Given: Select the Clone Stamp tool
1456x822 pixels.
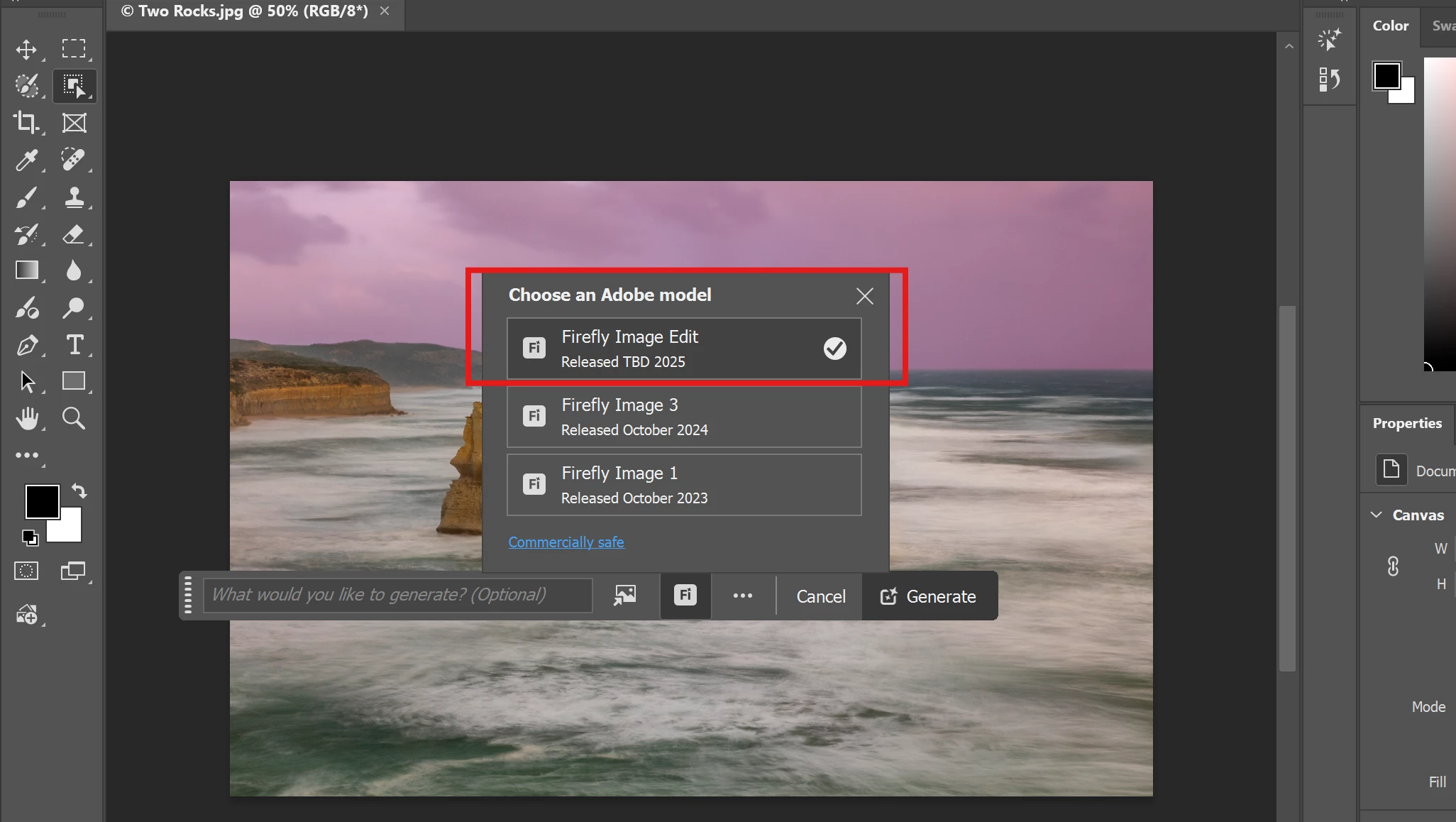Looking at the screenshot, I should point(74,197).
